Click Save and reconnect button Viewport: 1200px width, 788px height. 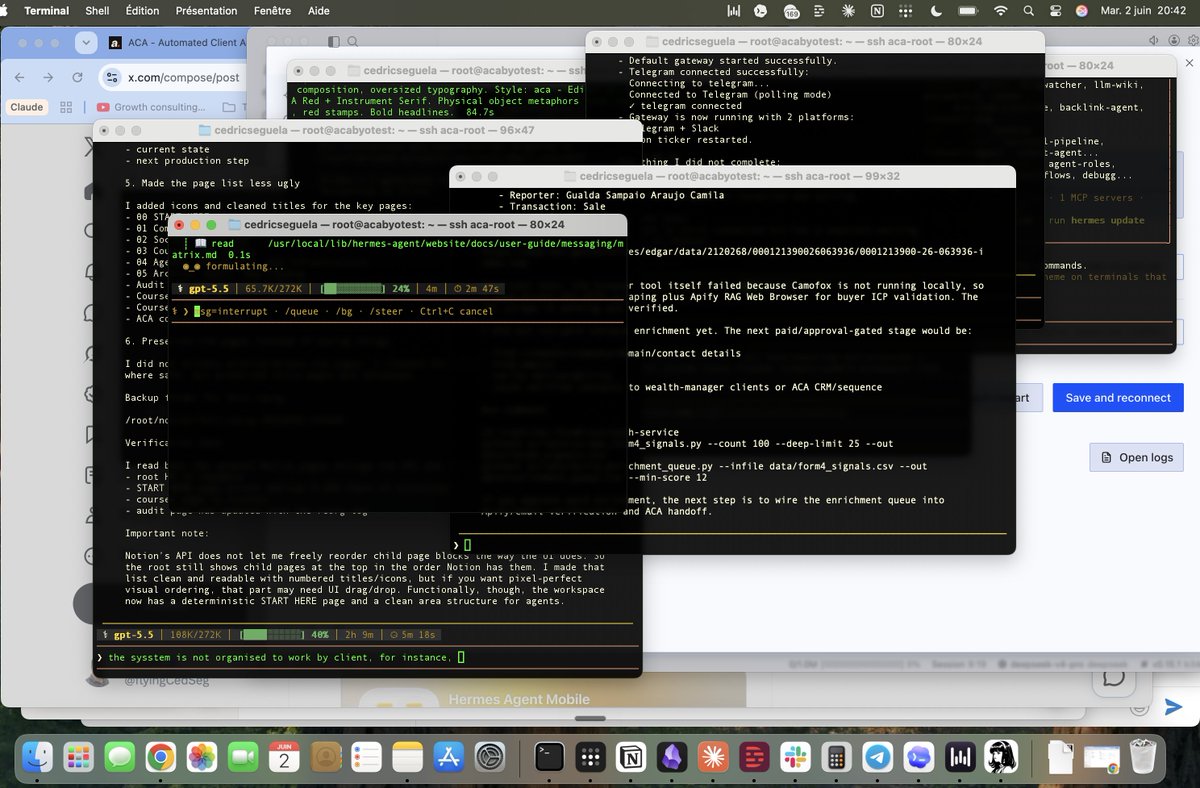point(1118,397)
